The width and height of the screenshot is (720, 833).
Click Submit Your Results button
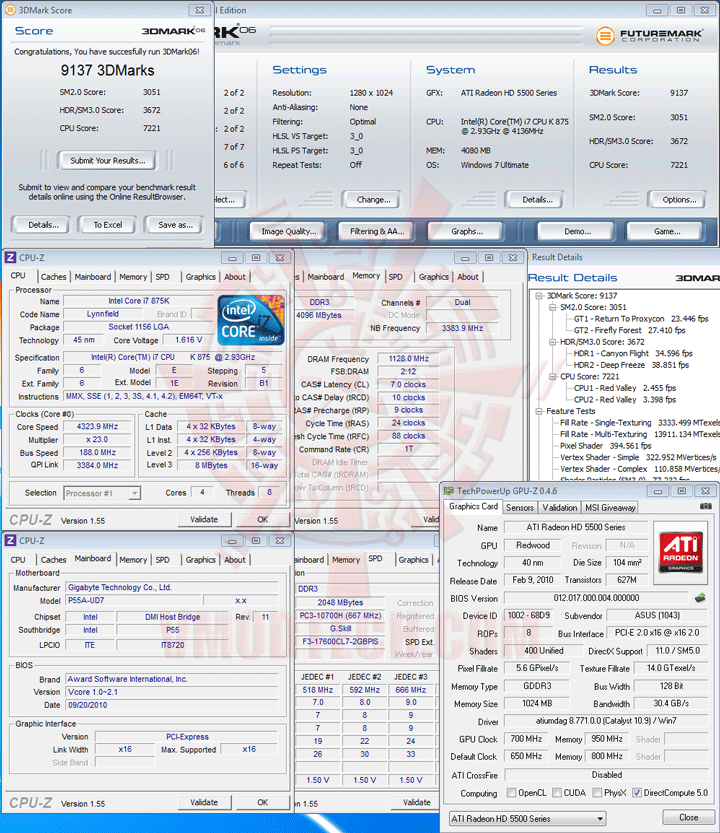(107, 160)
